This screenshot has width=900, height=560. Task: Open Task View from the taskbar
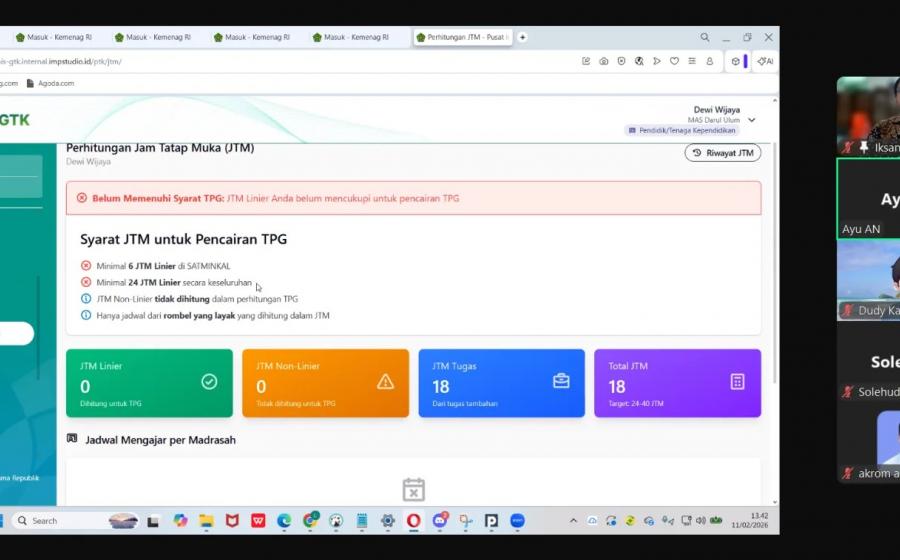153,521
